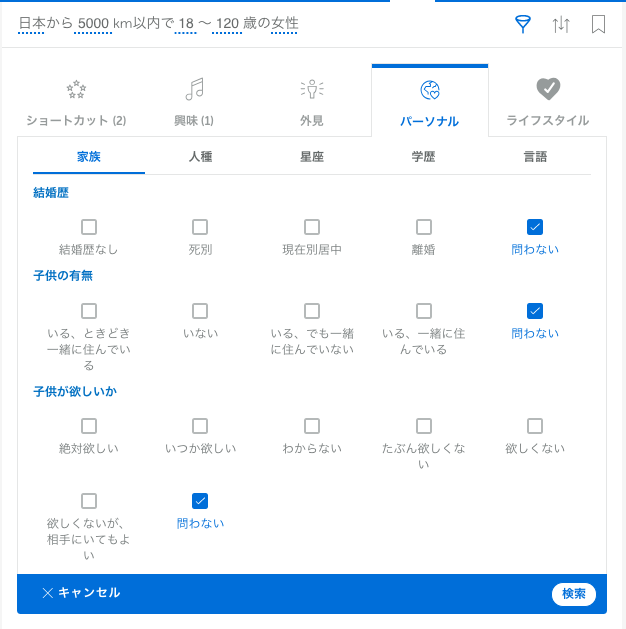Screen dimensions: 626x629
Task: Click the パーソナル globe heart icon
Action: [x=430, y=91]
